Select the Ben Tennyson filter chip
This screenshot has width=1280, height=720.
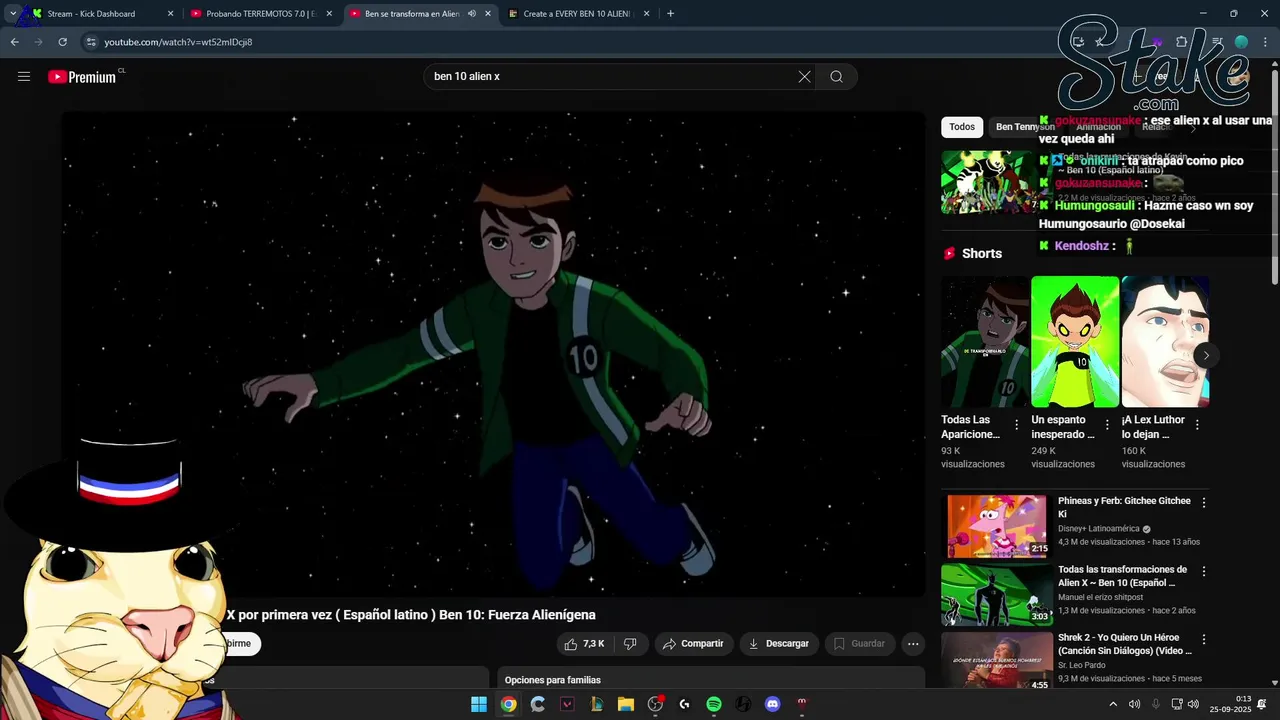[x=1025, y=127]
